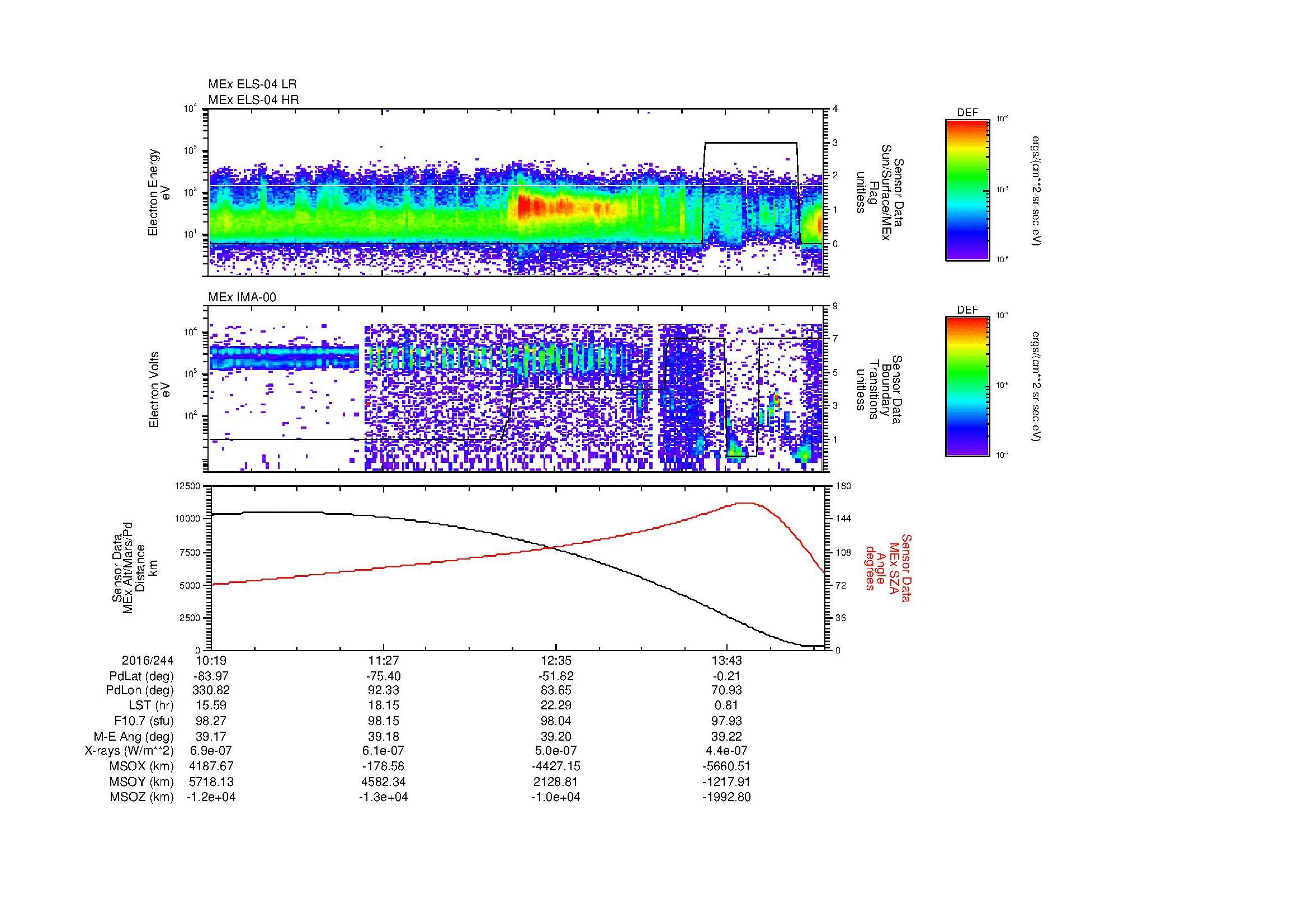Click X-rays value 5.0e-07

(x=555, y=751)
